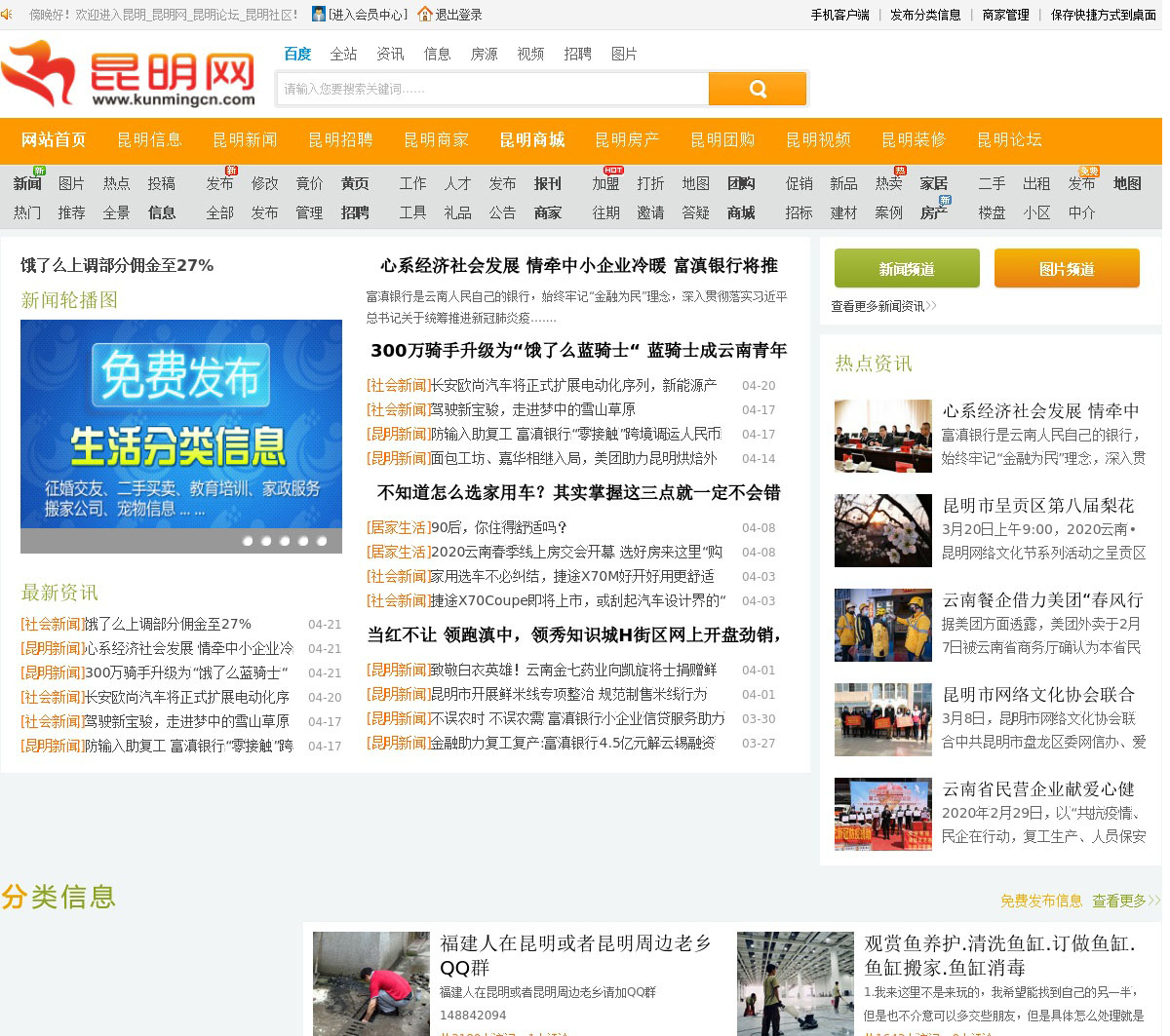
Task: Select the last carousel dot indicator
Action: (322, 541)
